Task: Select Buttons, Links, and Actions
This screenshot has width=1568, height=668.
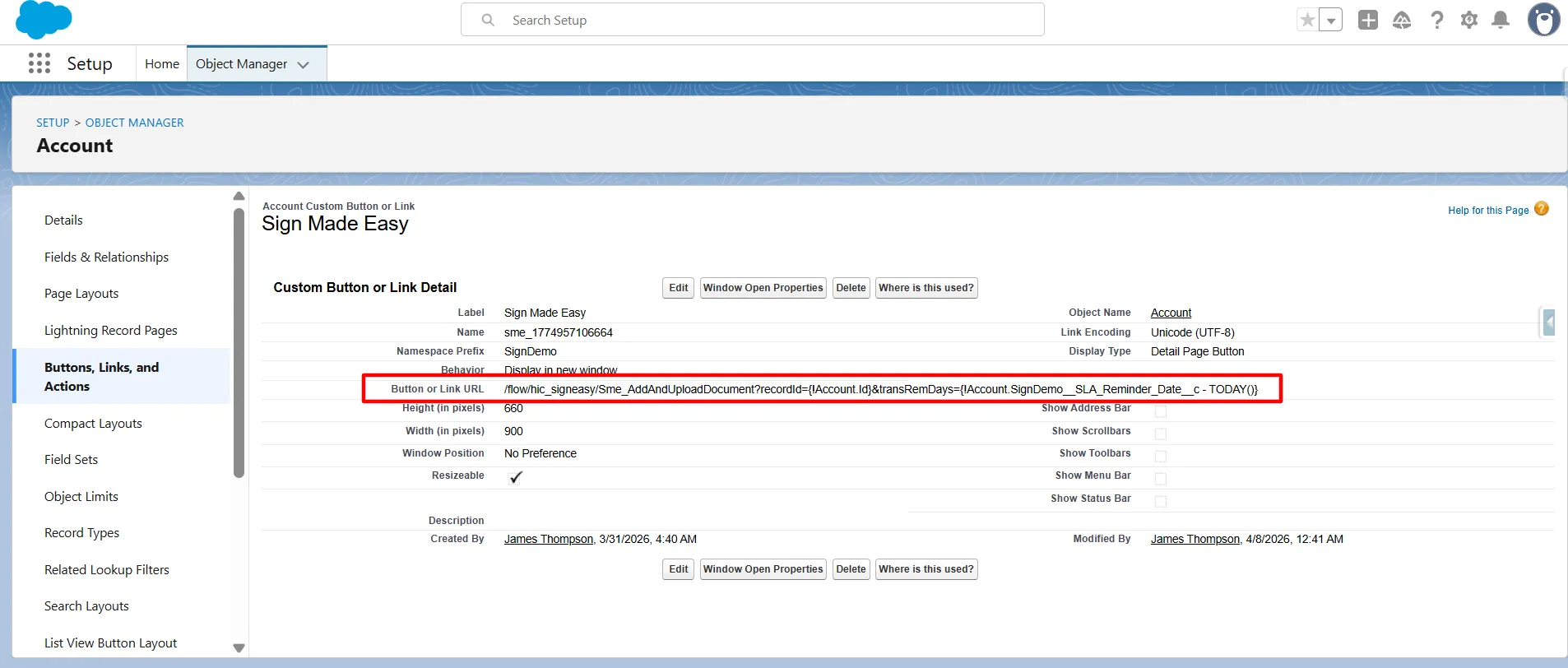Action: [122, 377]
